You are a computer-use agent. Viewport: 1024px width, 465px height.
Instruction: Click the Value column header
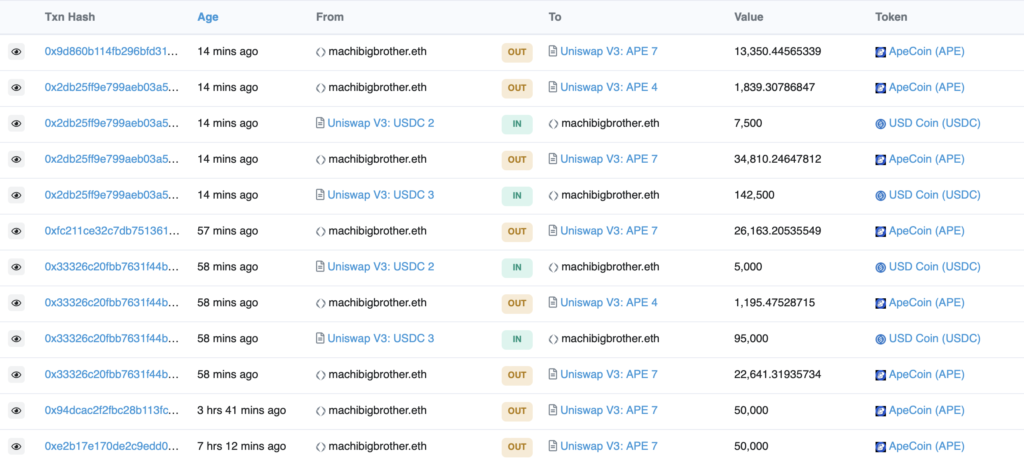(x=748, y=17)
